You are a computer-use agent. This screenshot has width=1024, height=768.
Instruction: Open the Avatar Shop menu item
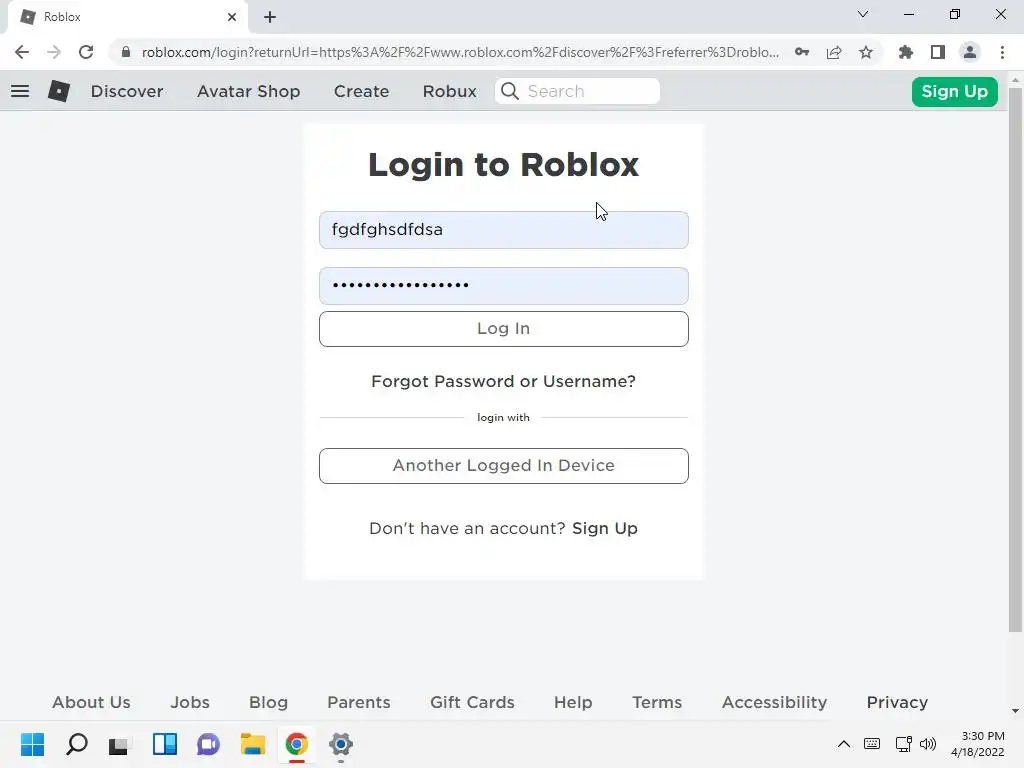point(249,91)
